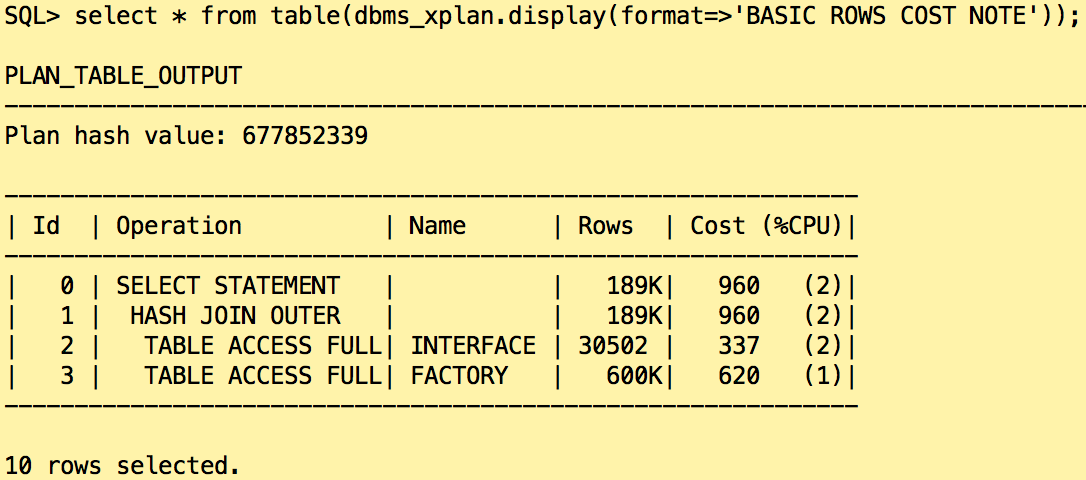The height and width of the screenshot is (480, 1086).
Task: Click the 189K rows value for SELECT STATEMENT
Action: tap(634, 285)
